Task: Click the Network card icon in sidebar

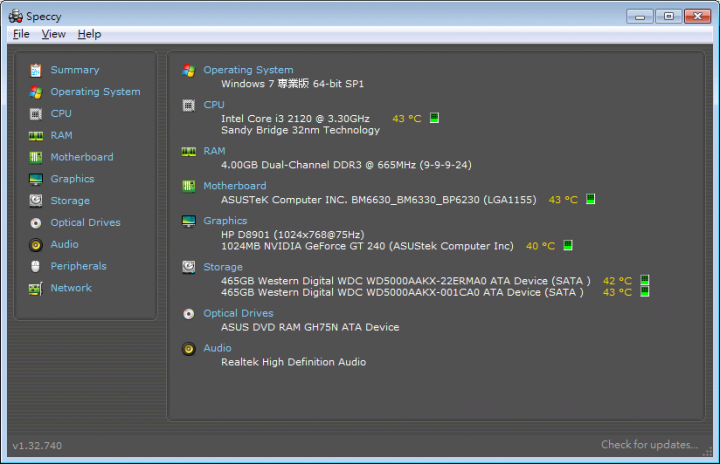Action: [x=36, y=288]
